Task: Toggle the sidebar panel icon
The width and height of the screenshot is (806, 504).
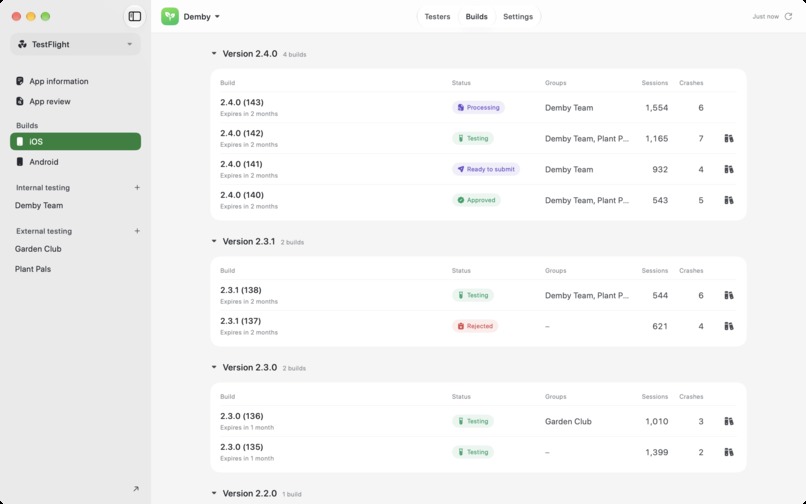Action: pos(135,16)
